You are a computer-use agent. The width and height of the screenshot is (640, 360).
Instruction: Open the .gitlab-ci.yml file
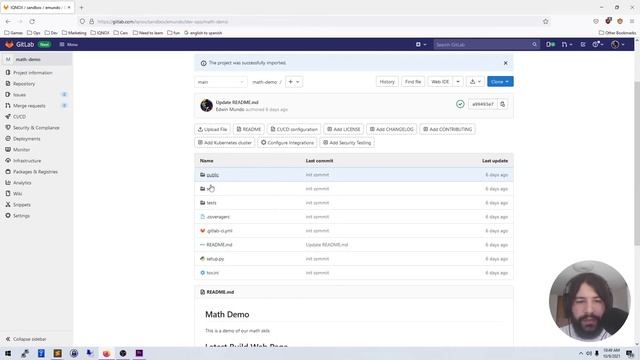[219, 231]
